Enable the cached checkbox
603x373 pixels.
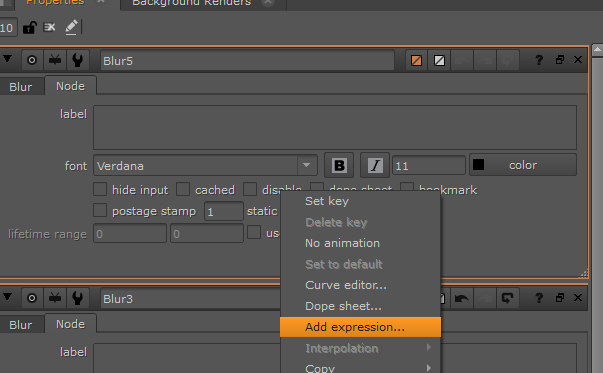(x=183, y=189)
